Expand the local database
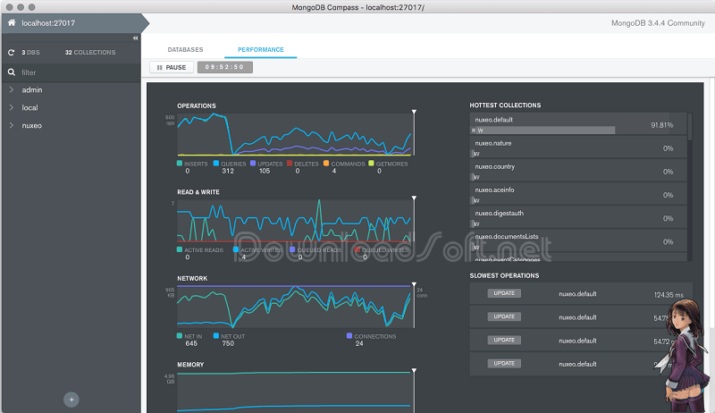The image size is (715, 413). (x=11, y=108)
